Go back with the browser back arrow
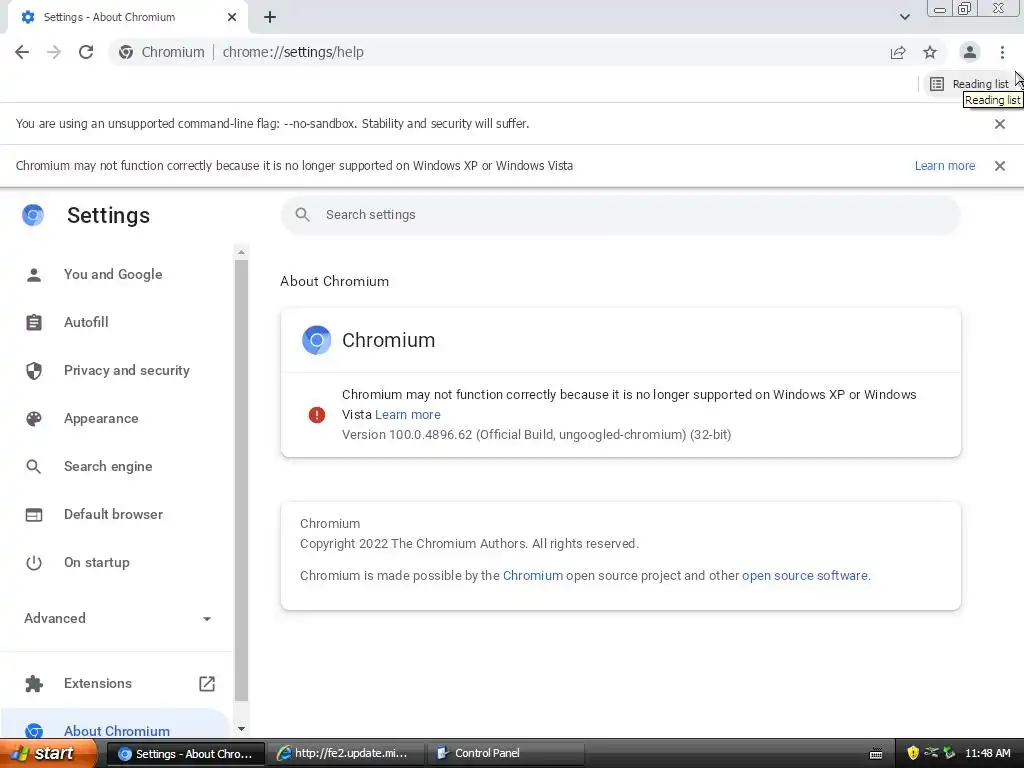Image resolution: width=1024 pixels, height=768 pixels. pos(22,52)
